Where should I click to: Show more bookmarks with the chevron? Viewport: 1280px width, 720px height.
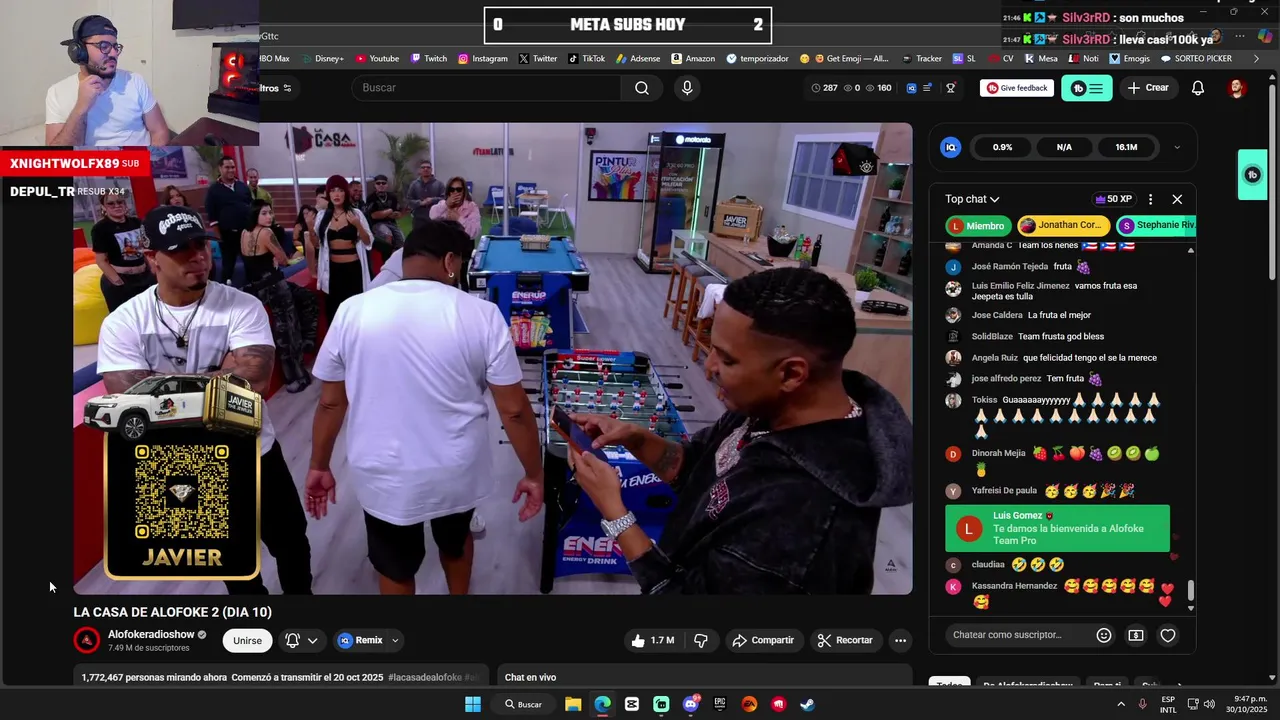click(x=1256, y=58)
